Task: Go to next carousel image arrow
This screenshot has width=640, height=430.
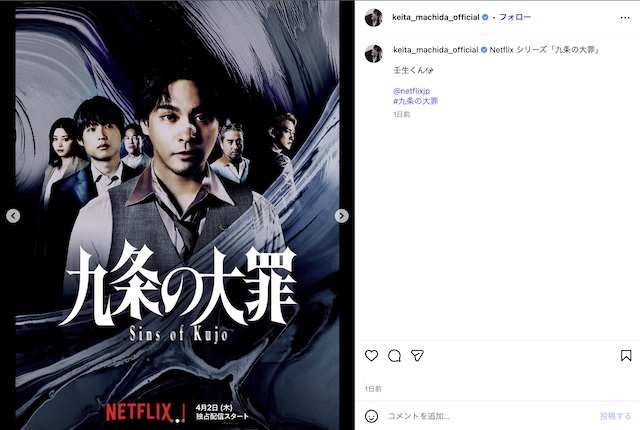Action: pos(341,216)
